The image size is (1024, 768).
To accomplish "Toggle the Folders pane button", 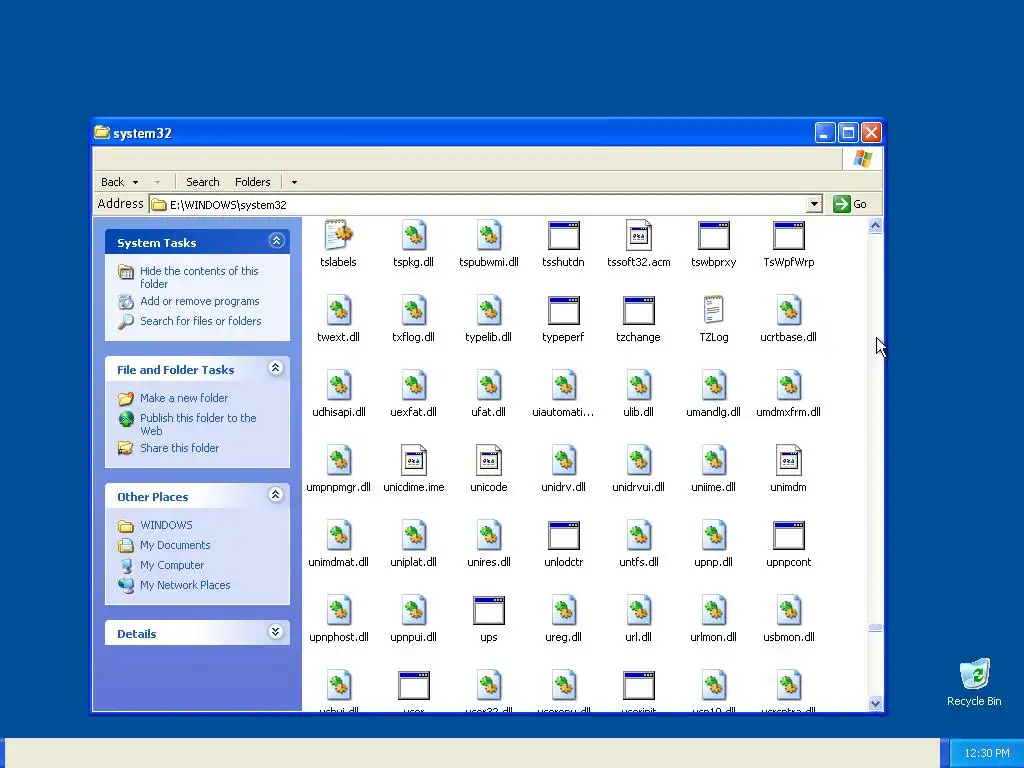I will pyautogui.click(x=253, y=182).
